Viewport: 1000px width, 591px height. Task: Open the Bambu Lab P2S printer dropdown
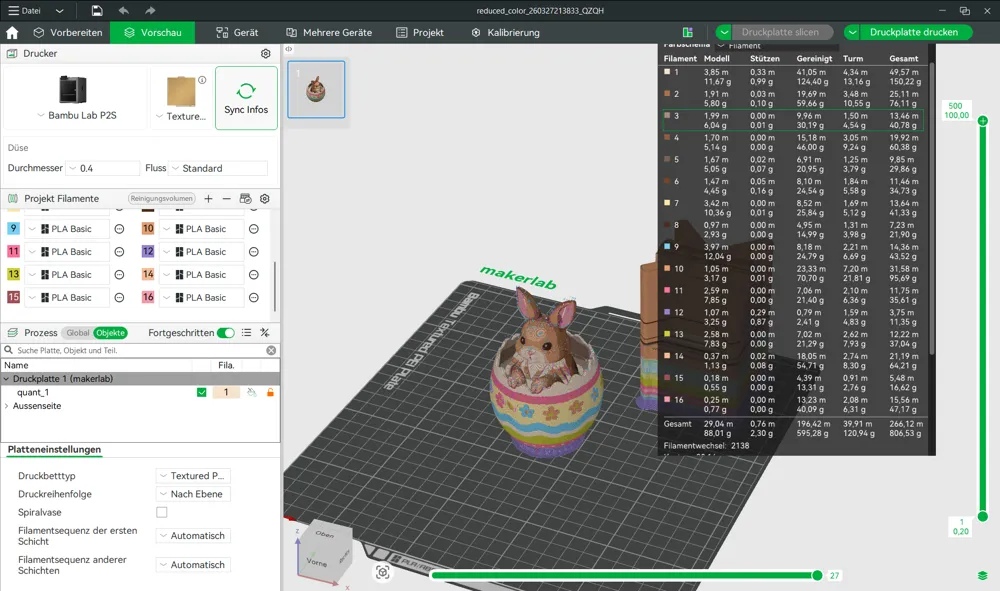click(x=77, y=115)
